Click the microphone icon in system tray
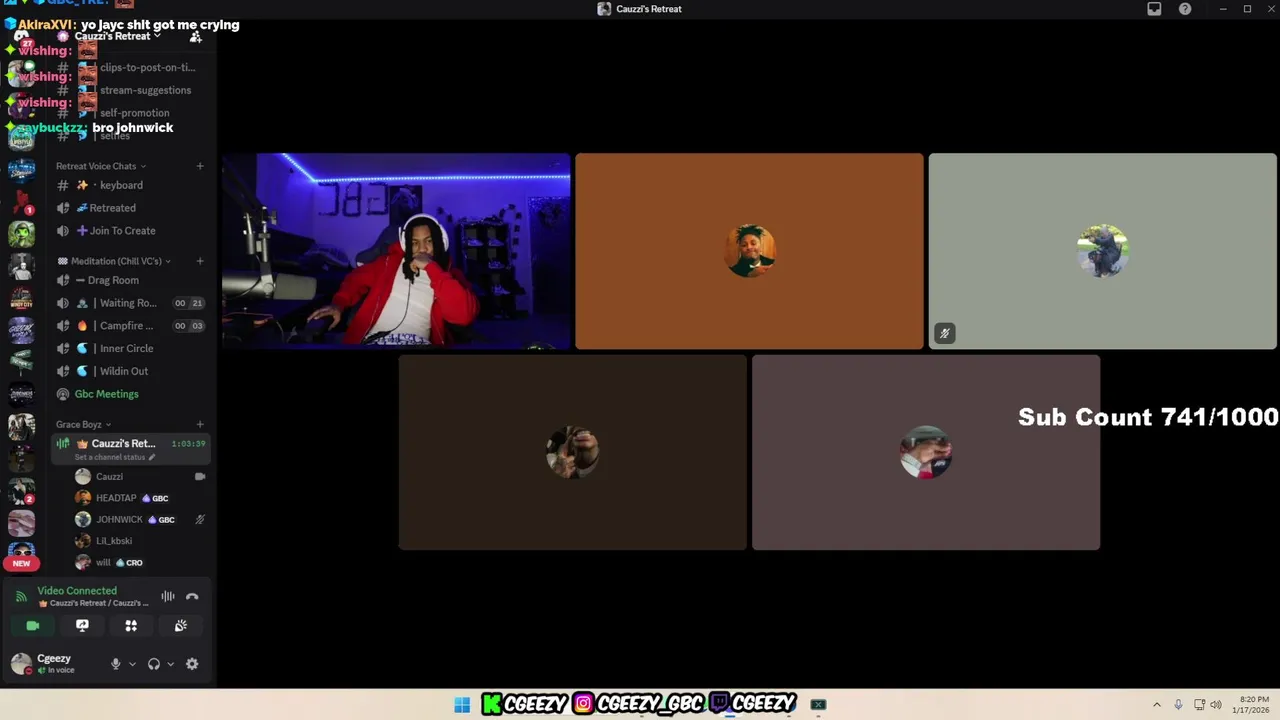The width and height of the screenshot is (1280, 720). [x=1178, y=705]
